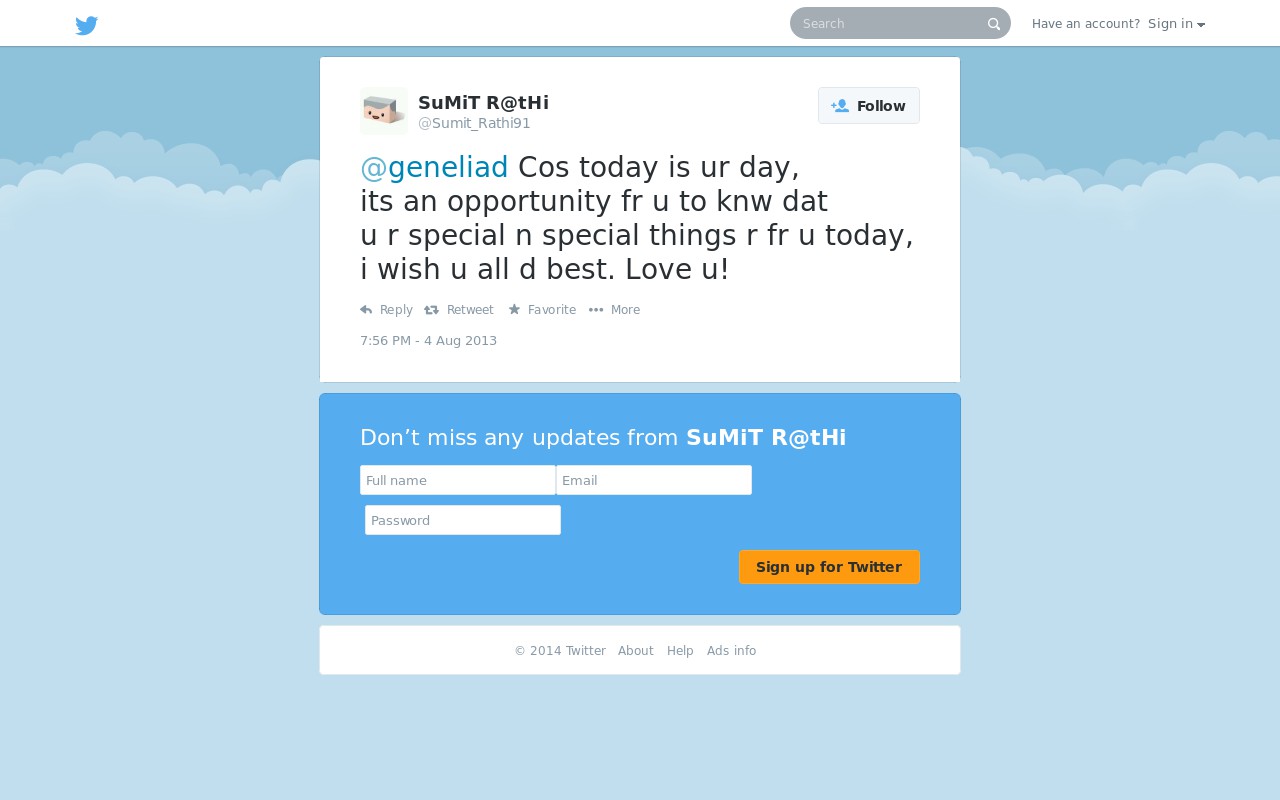Open the Ads info footer link
Viewport: 1280px width, 800px height.
pyautogui.click(x=731, y=651)
